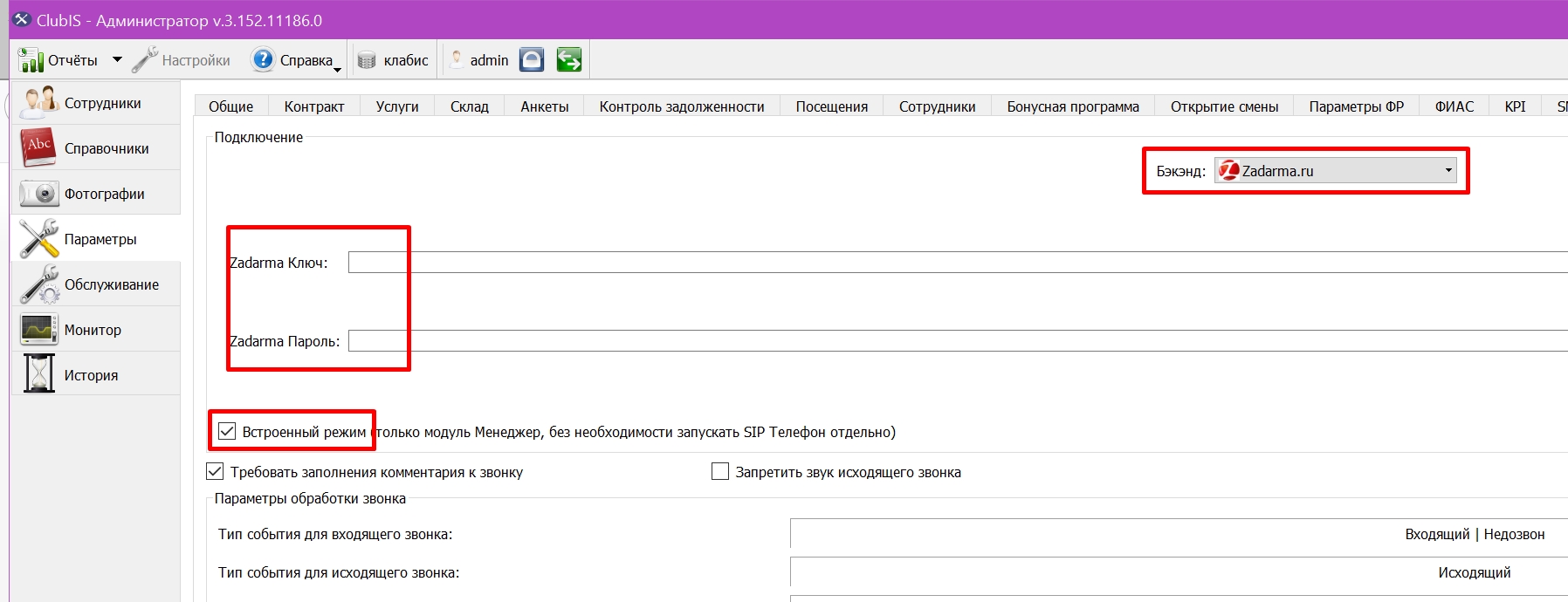Image resolution: width=1568 pixels, height=602 pixels.
Task: Open the Монитор sidebar section
Action: click(x=95, y=330)
